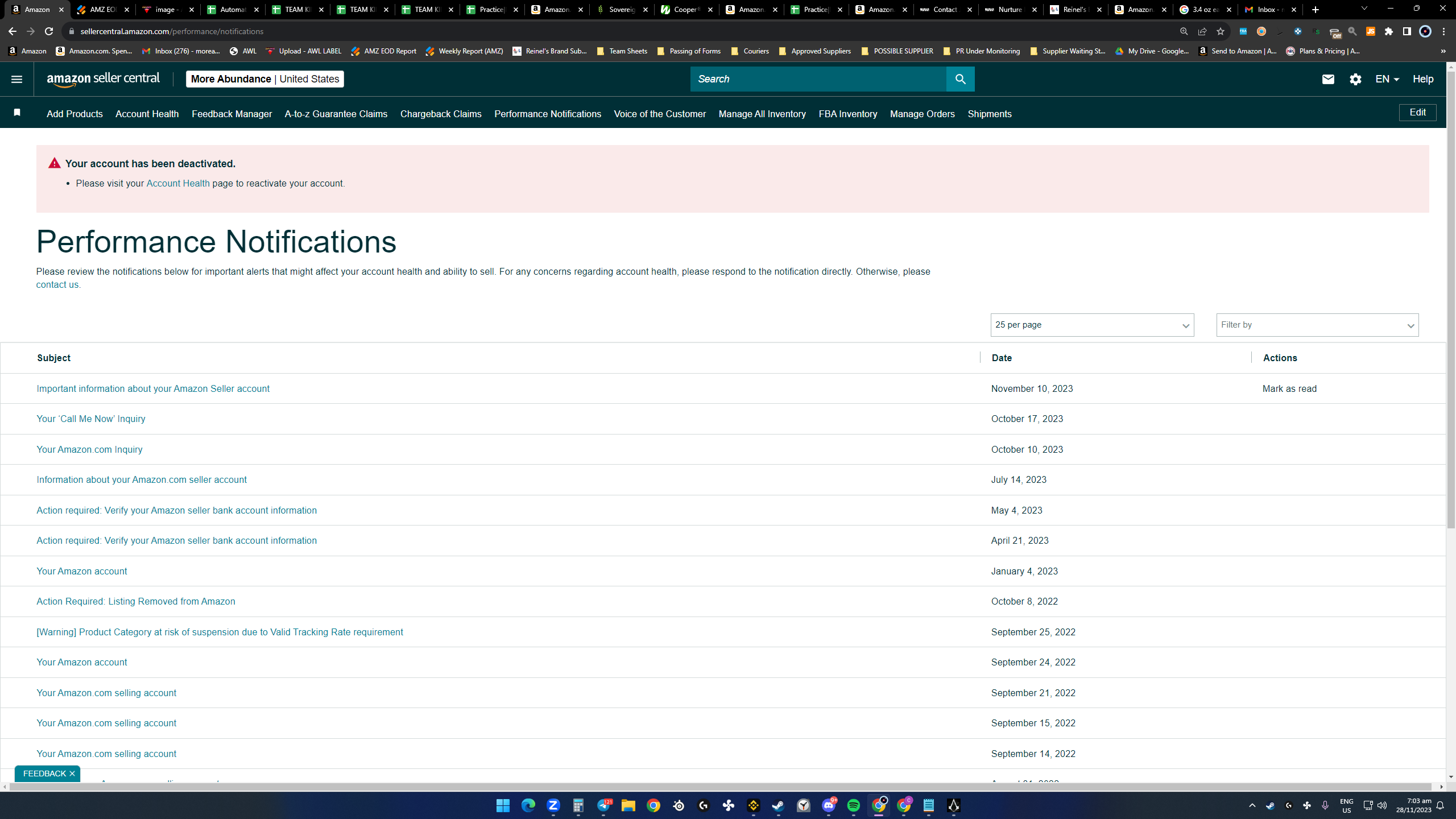The height and width of the screenshot is (819, 1456).
Task: Click into the Search input field
Action: pos(818,79)
